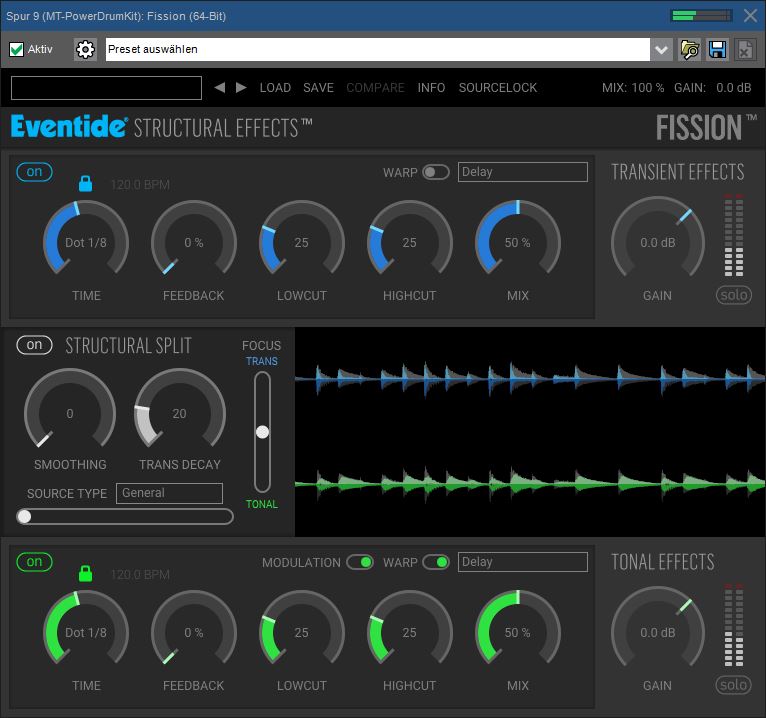Uncheck the Aktiv checkbox
766x718 pixels.
pos(17,49)
